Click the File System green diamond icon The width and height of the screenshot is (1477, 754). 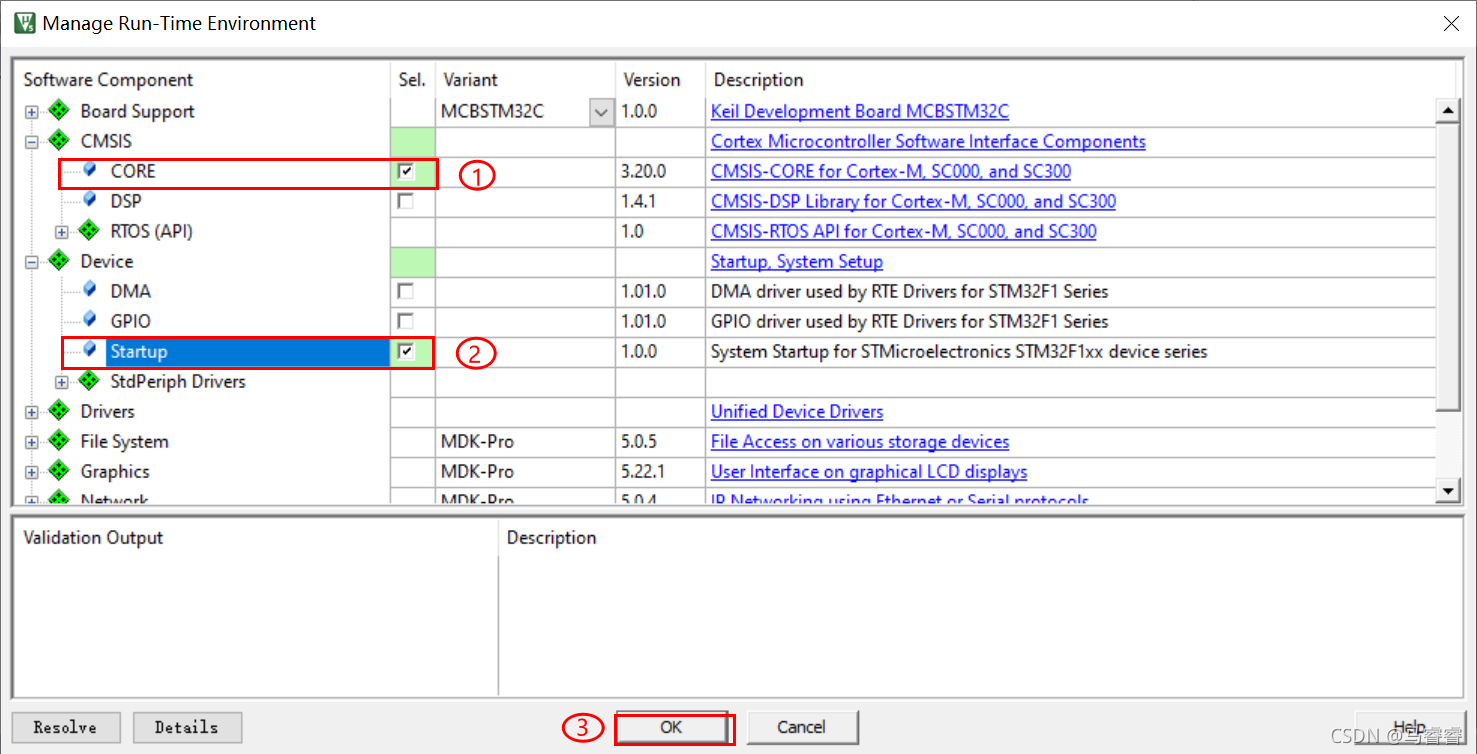coord(59,441)
